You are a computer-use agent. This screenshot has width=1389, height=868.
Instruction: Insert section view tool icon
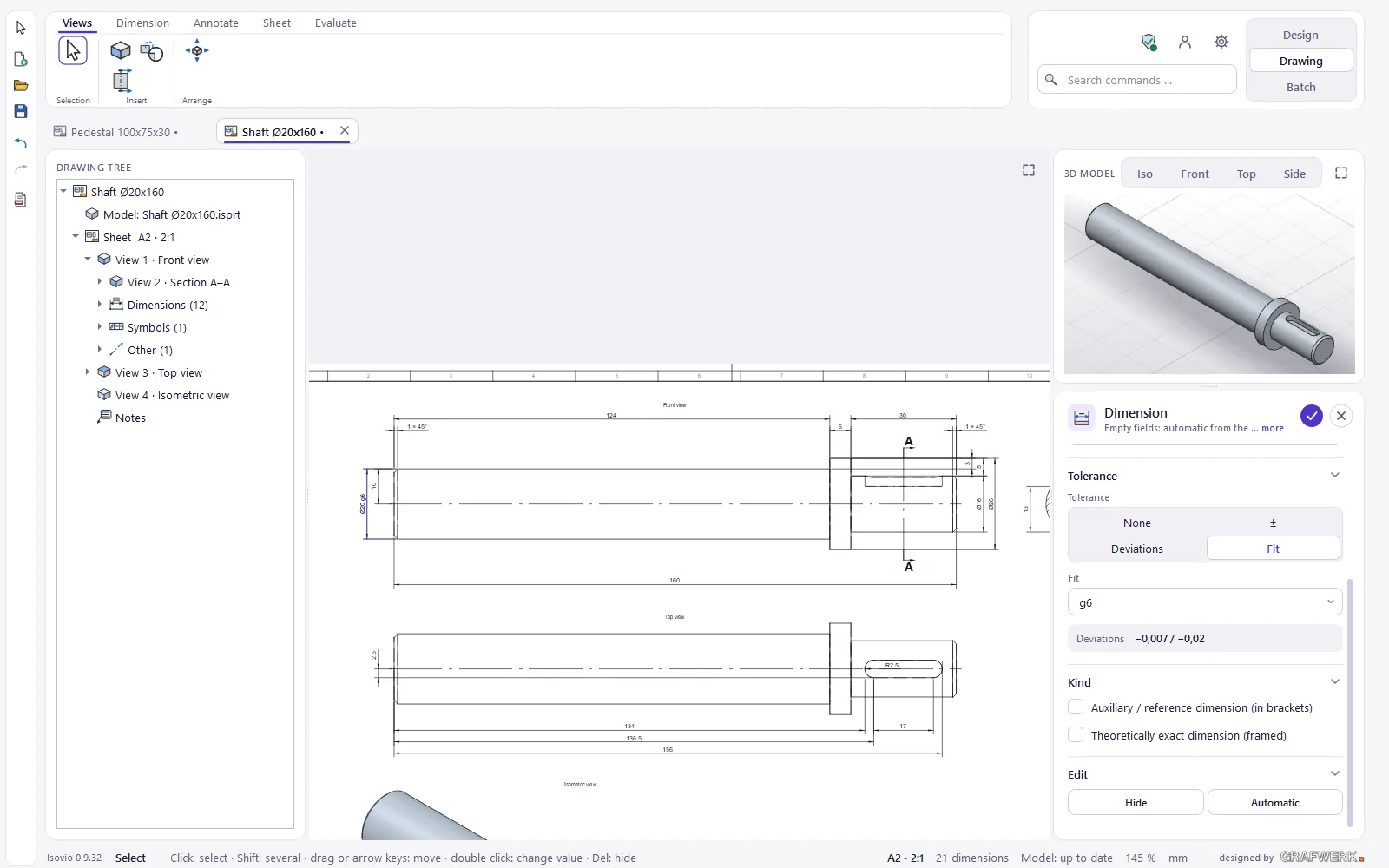point(152,52)
